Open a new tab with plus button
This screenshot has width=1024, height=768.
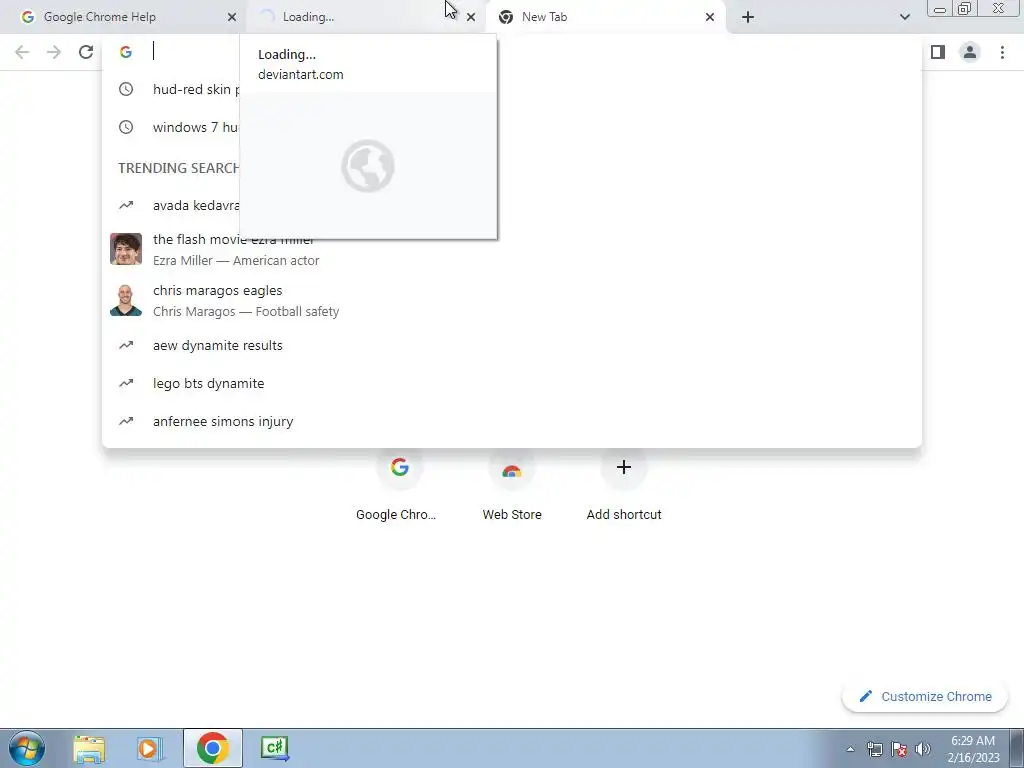pyautogui.click(x=748, y=17)
